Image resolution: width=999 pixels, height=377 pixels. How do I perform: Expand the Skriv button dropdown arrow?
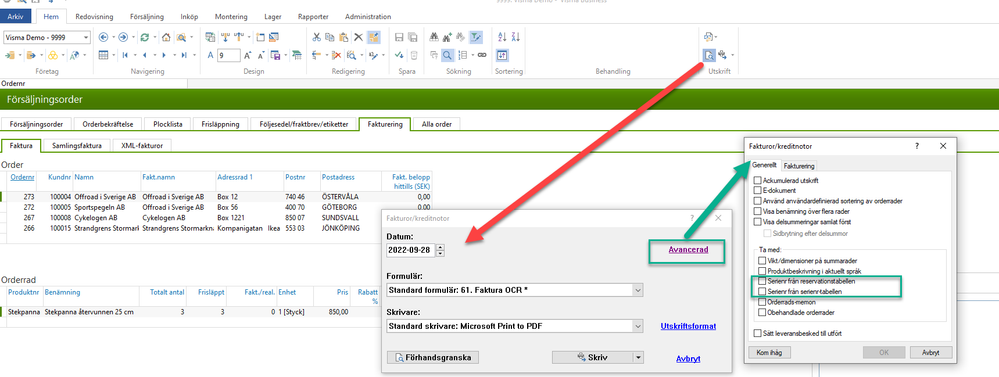pyautogui.click(x=637, y=357)
